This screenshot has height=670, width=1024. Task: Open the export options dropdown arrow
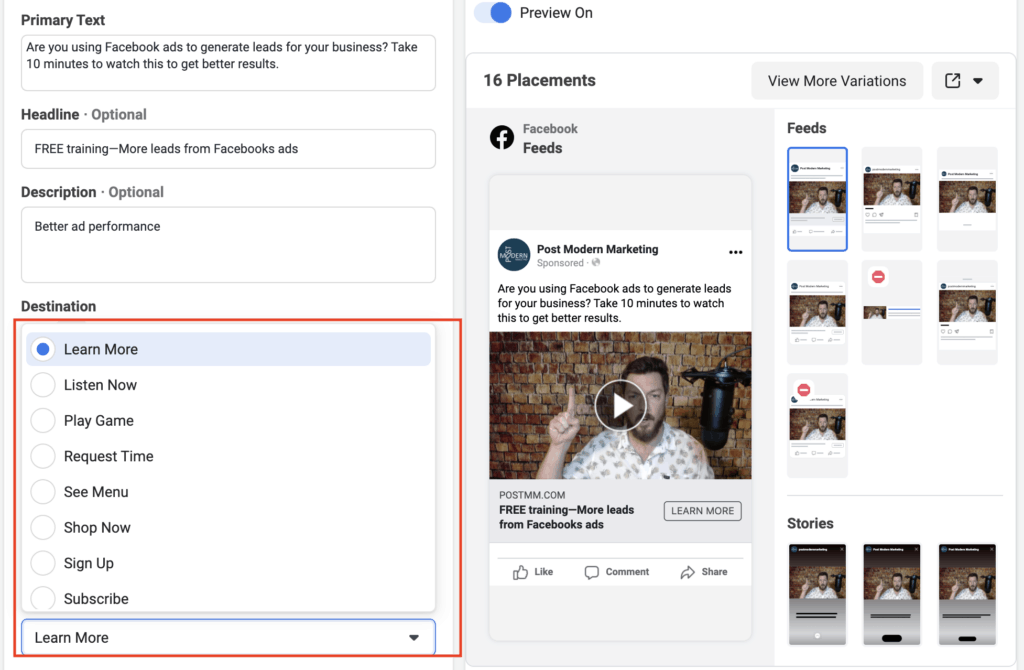[978, 80]
